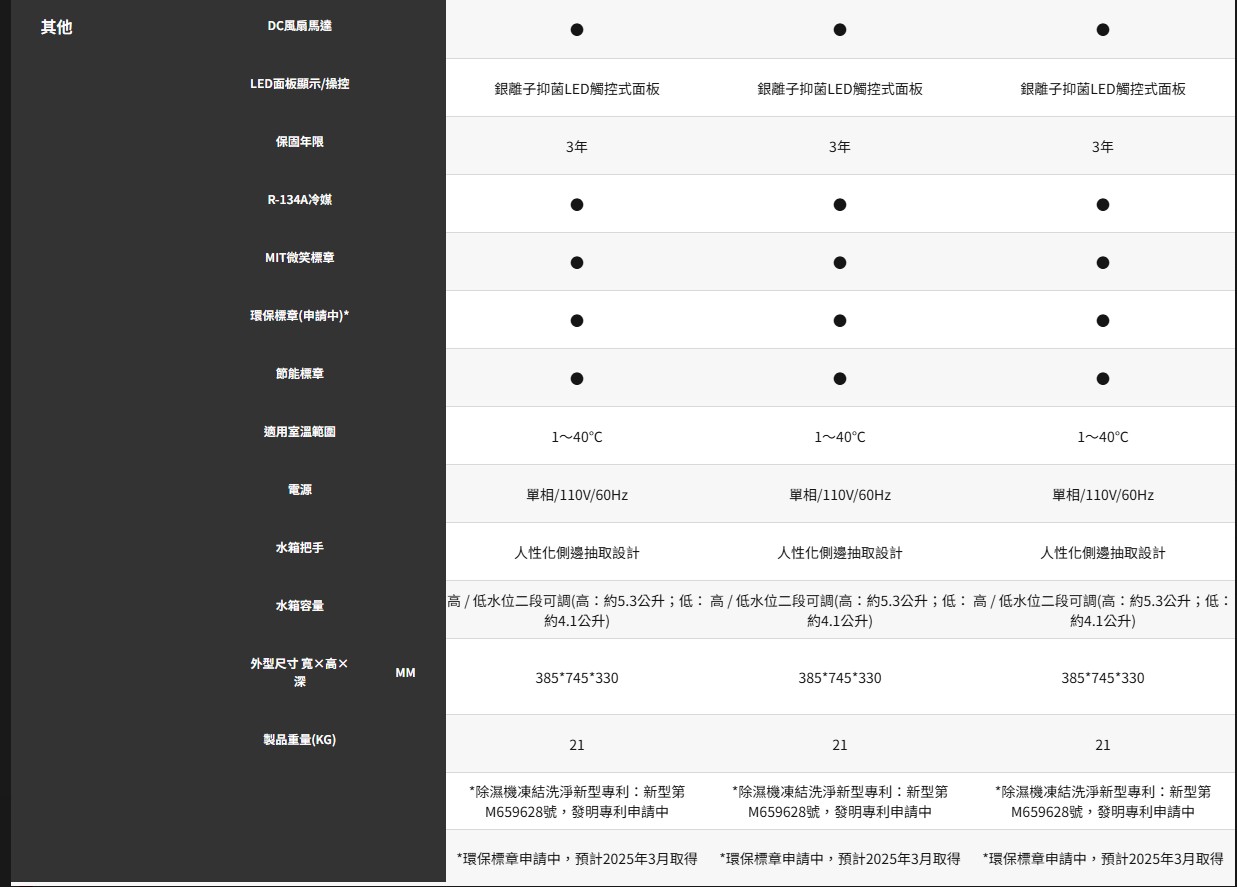Image resolution: width=1237 pixels, height=887 pixels.
Task: Click the R-134A冷媒 dot in middle product column
Action: [840, 205]
